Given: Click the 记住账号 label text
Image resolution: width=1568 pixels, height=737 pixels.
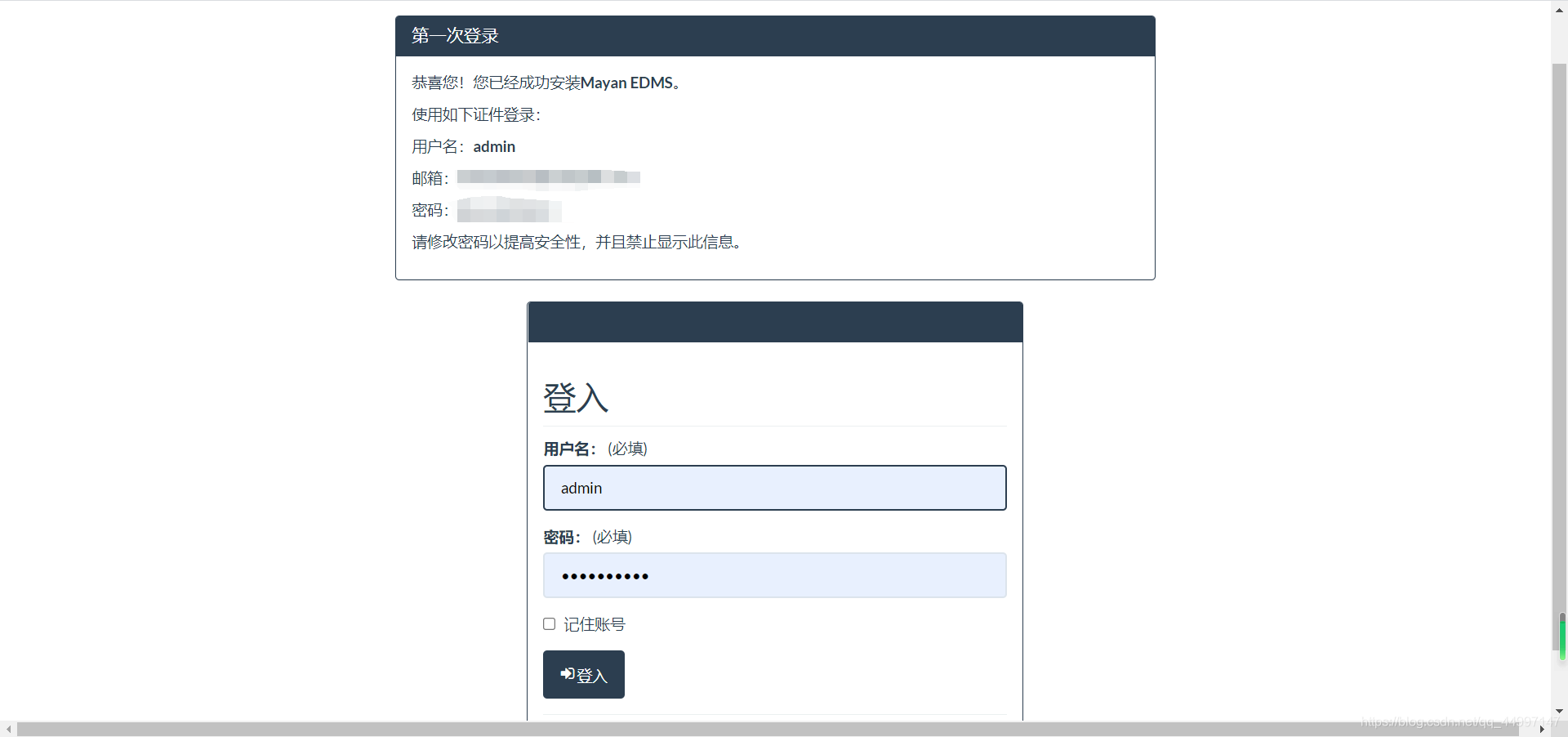Looking at the screenshot, I should pyautogui.click(x=595, y=624).
